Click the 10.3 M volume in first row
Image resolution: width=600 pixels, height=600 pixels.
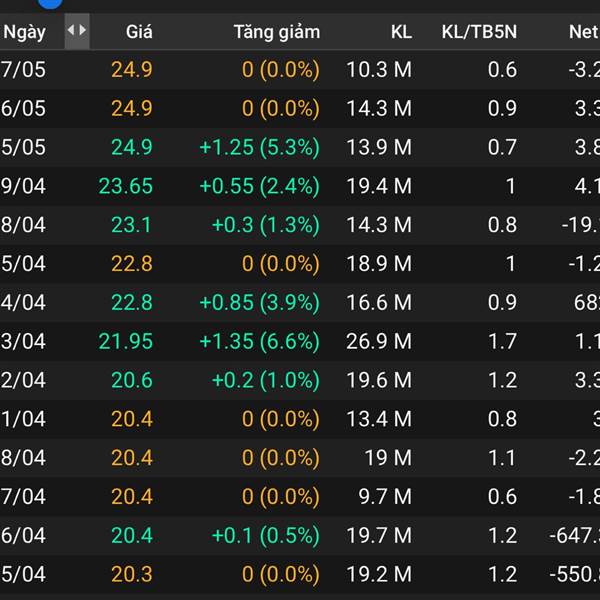click(378, 70)
